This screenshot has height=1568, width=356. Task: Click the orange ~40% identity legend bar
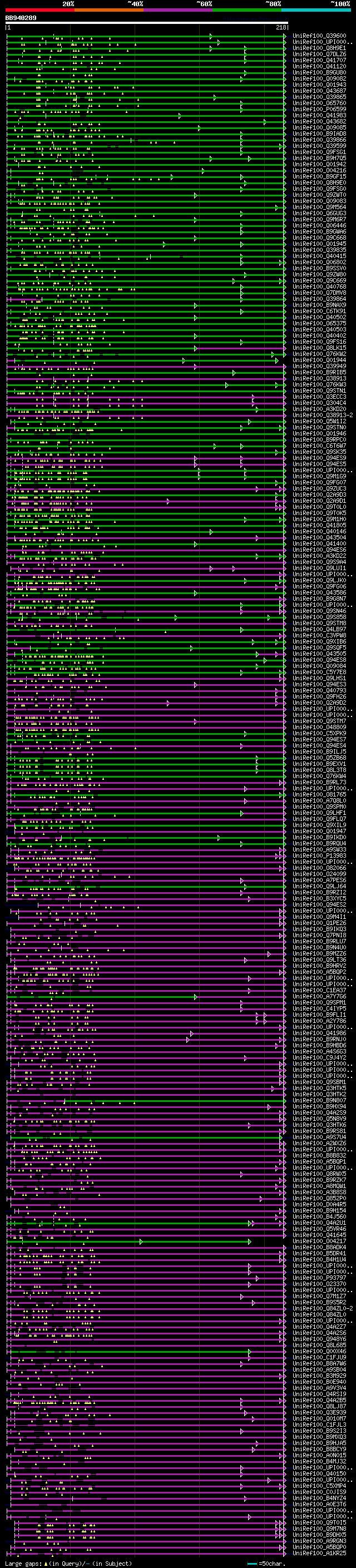[x=109, y=10]
